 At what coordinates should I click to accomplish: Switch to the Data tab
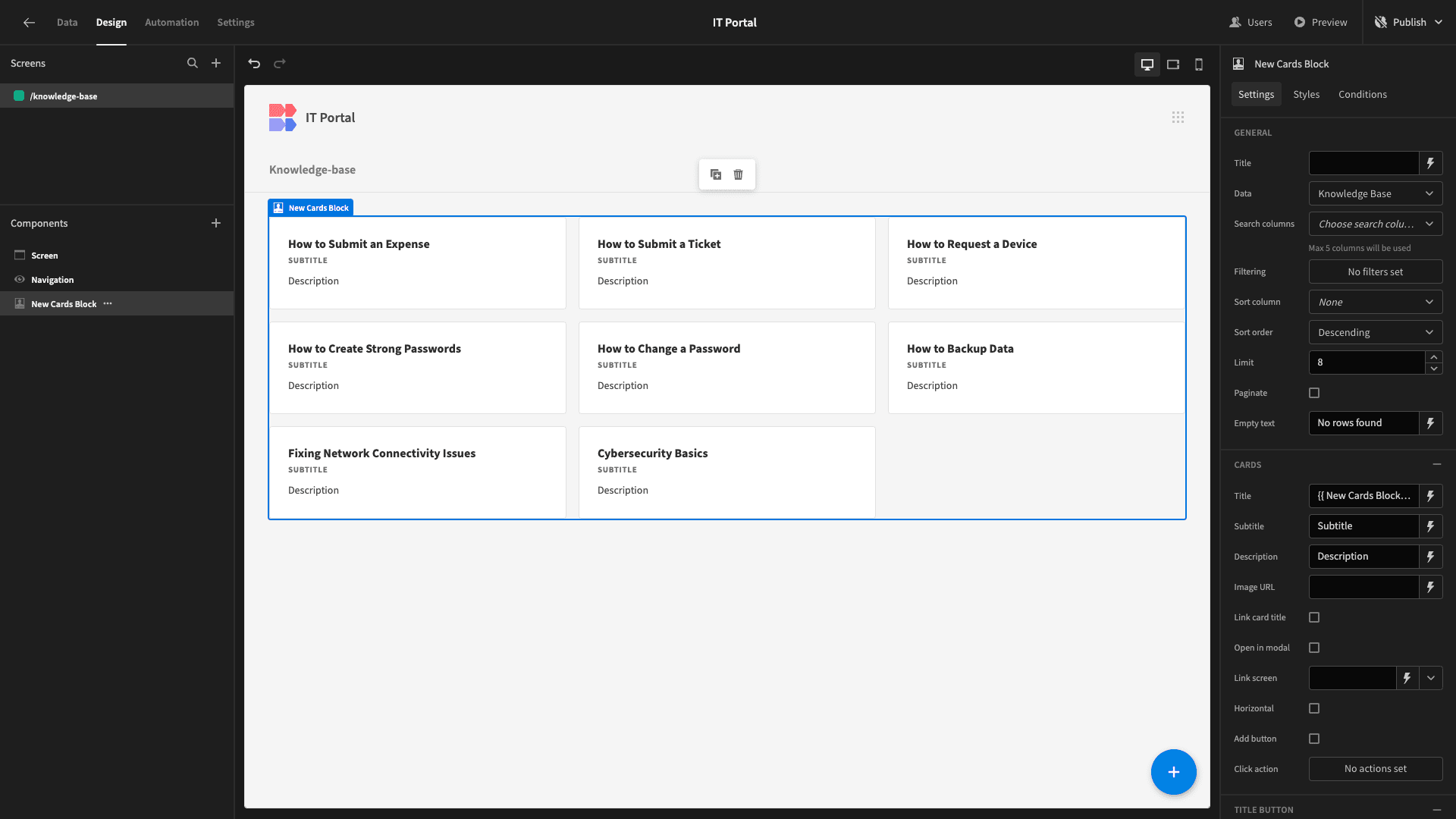67,23
